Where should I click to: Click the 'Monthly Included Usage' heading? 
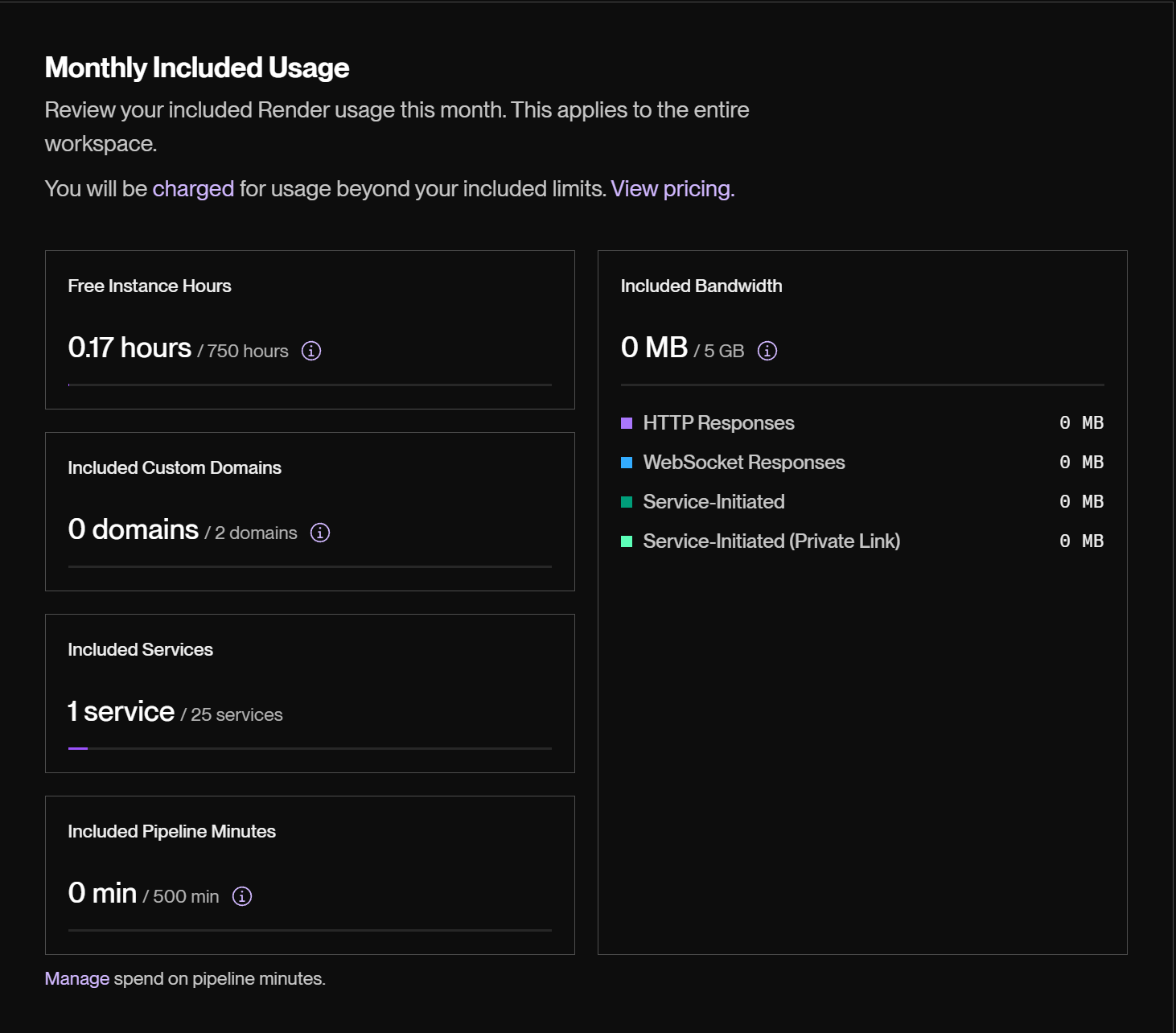tap(197, 68)
